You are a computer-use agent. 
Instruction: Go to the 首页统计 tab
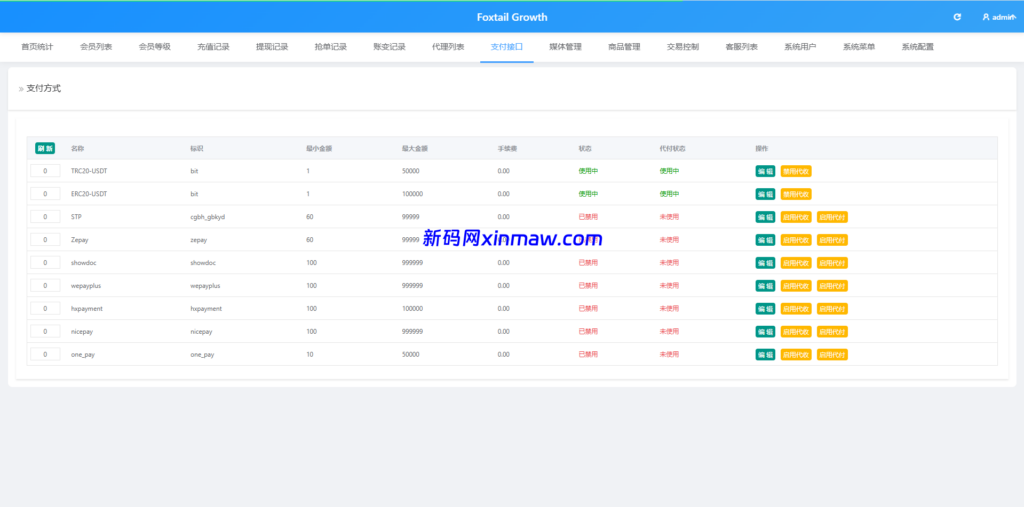[37, 47]
